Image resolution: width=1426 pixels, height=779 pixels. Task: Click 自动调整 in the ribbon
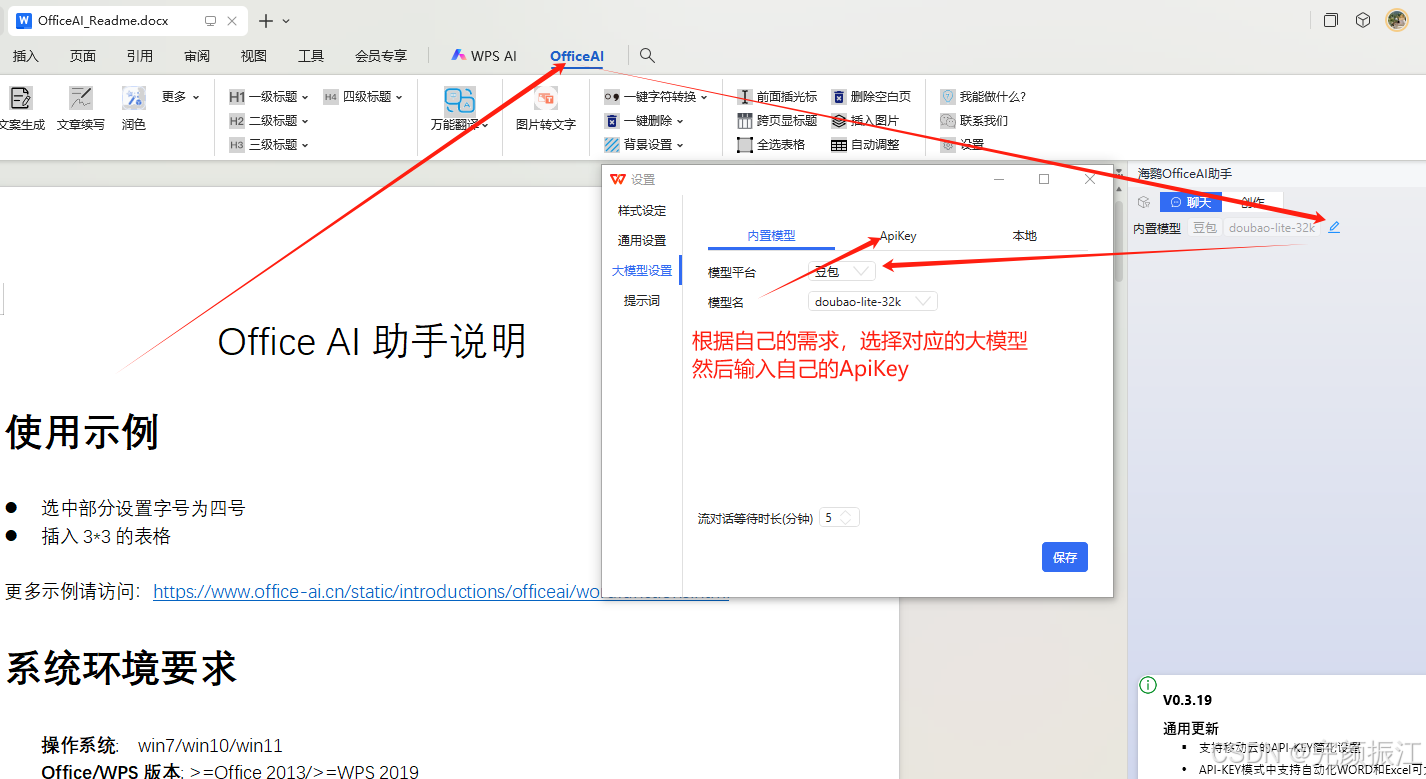click(x=865, y=145)
